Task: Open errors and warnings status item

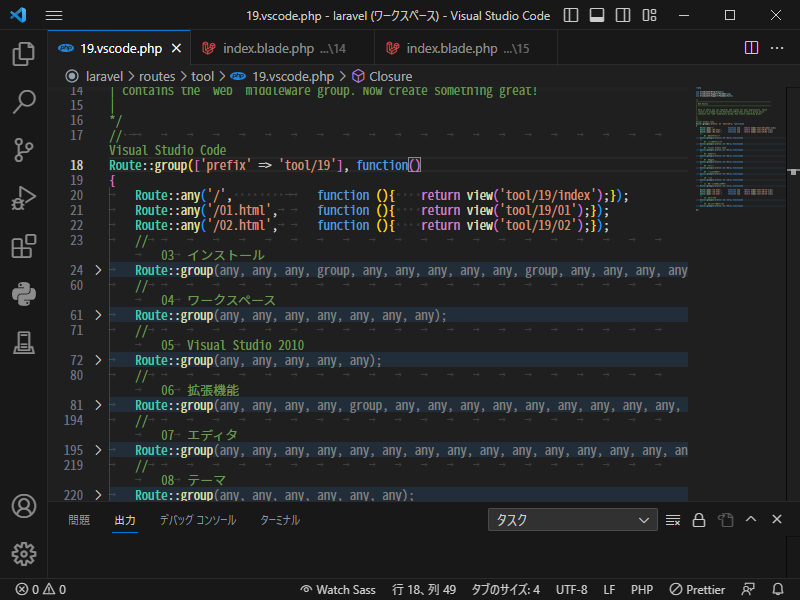Action: [41, 590]
